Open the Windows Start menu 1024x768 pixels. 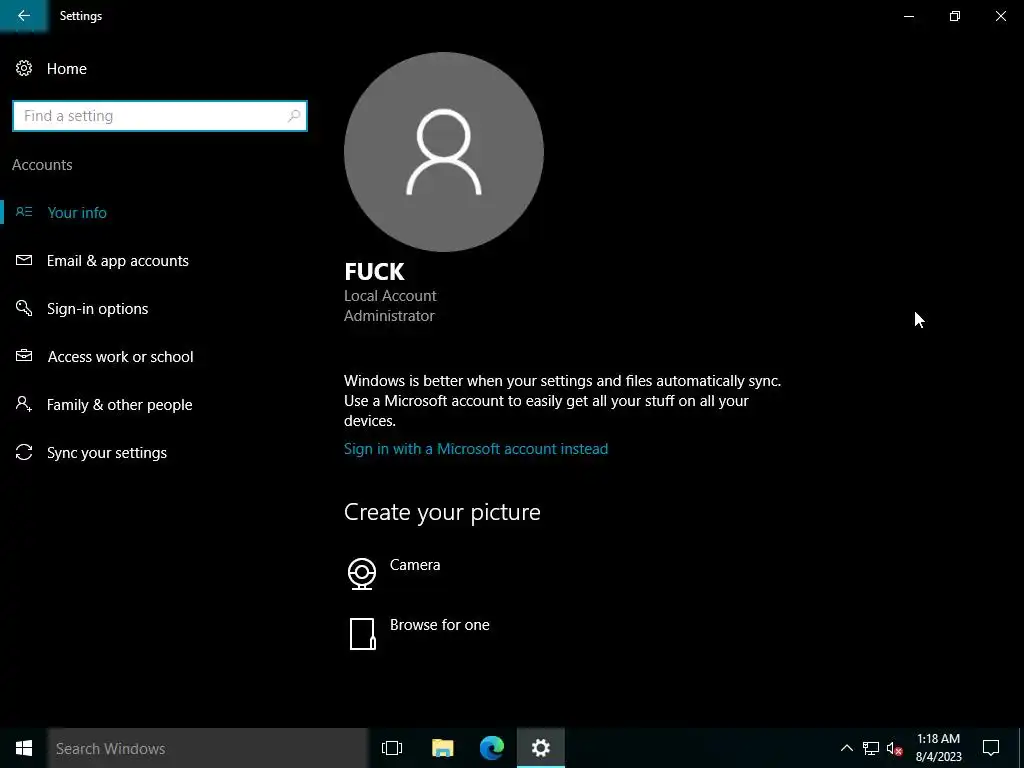pyautogui.click(x=24, y=748)
